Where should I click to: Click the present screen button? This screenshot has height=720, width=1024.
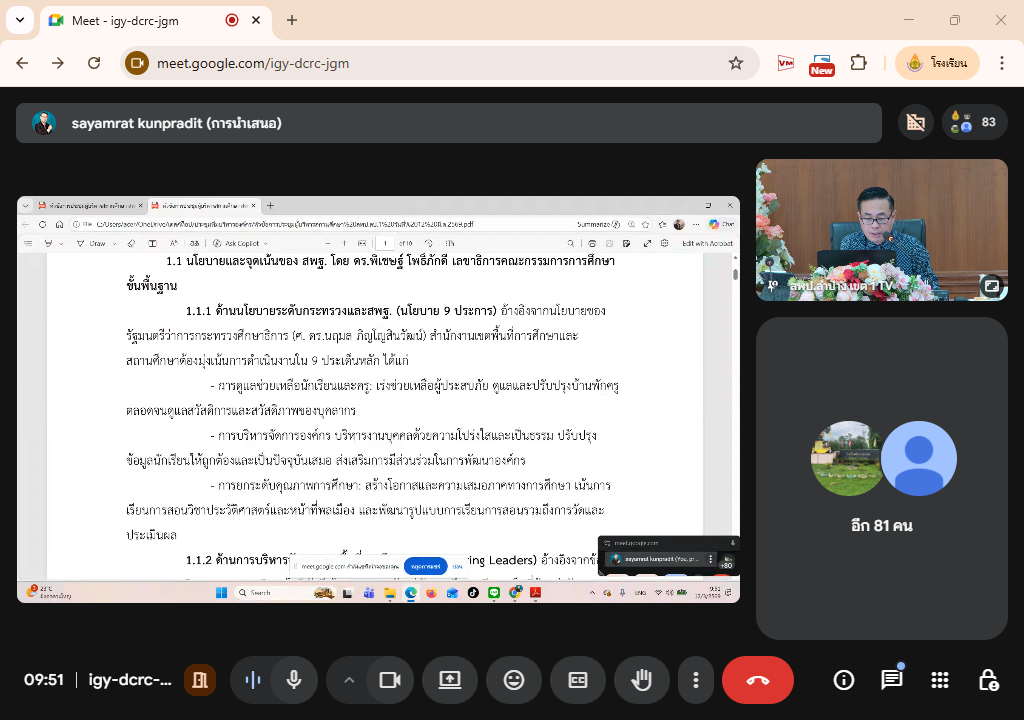pyautogui.click(x=450, y=680)
